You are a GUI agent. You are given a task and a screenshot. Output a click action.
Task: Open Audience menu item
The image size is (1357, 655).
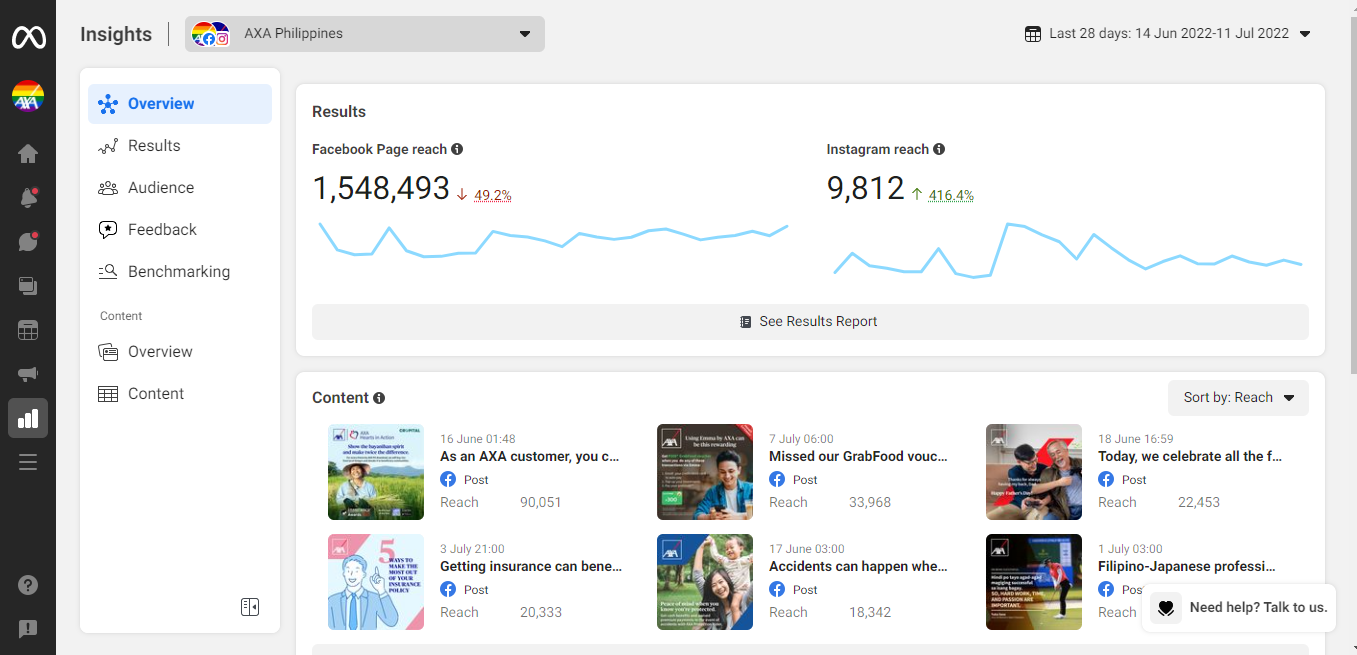[x=180, y=188]
